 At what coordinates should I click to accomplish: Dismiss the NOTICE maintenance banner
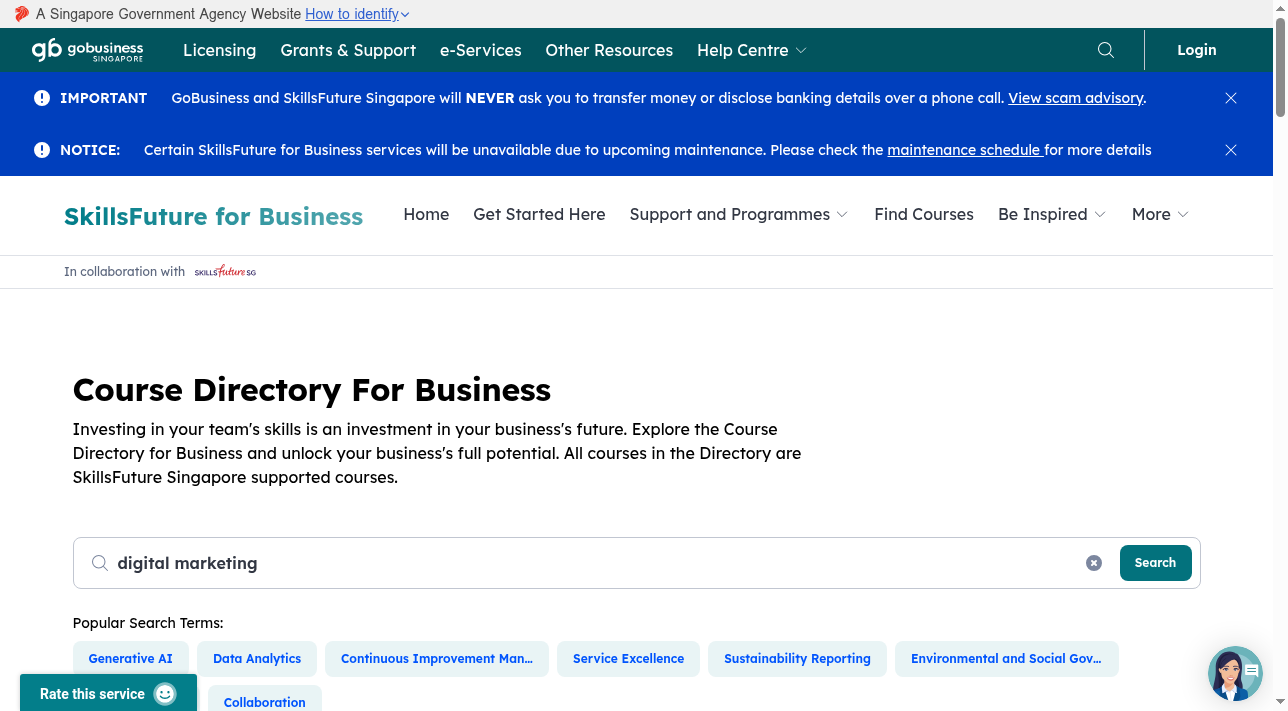[x=1231, y=150]
